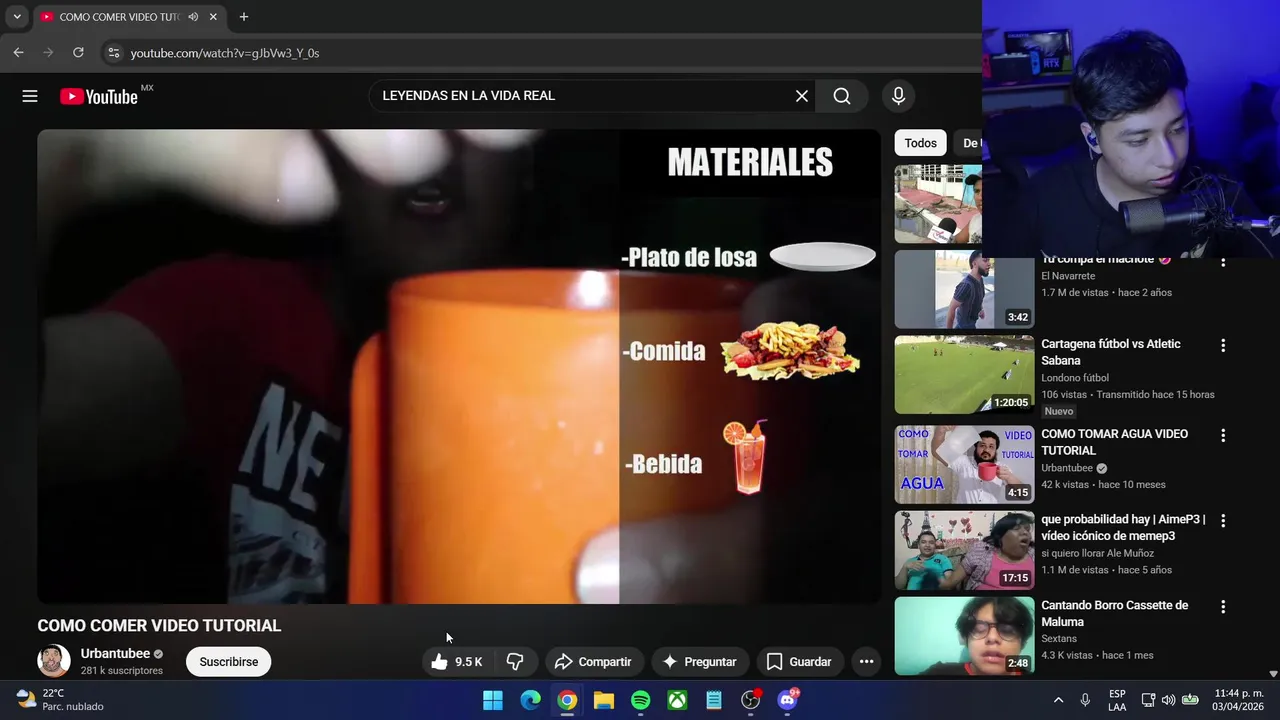Open the Xbox app from the taskbar

(678, 700)
